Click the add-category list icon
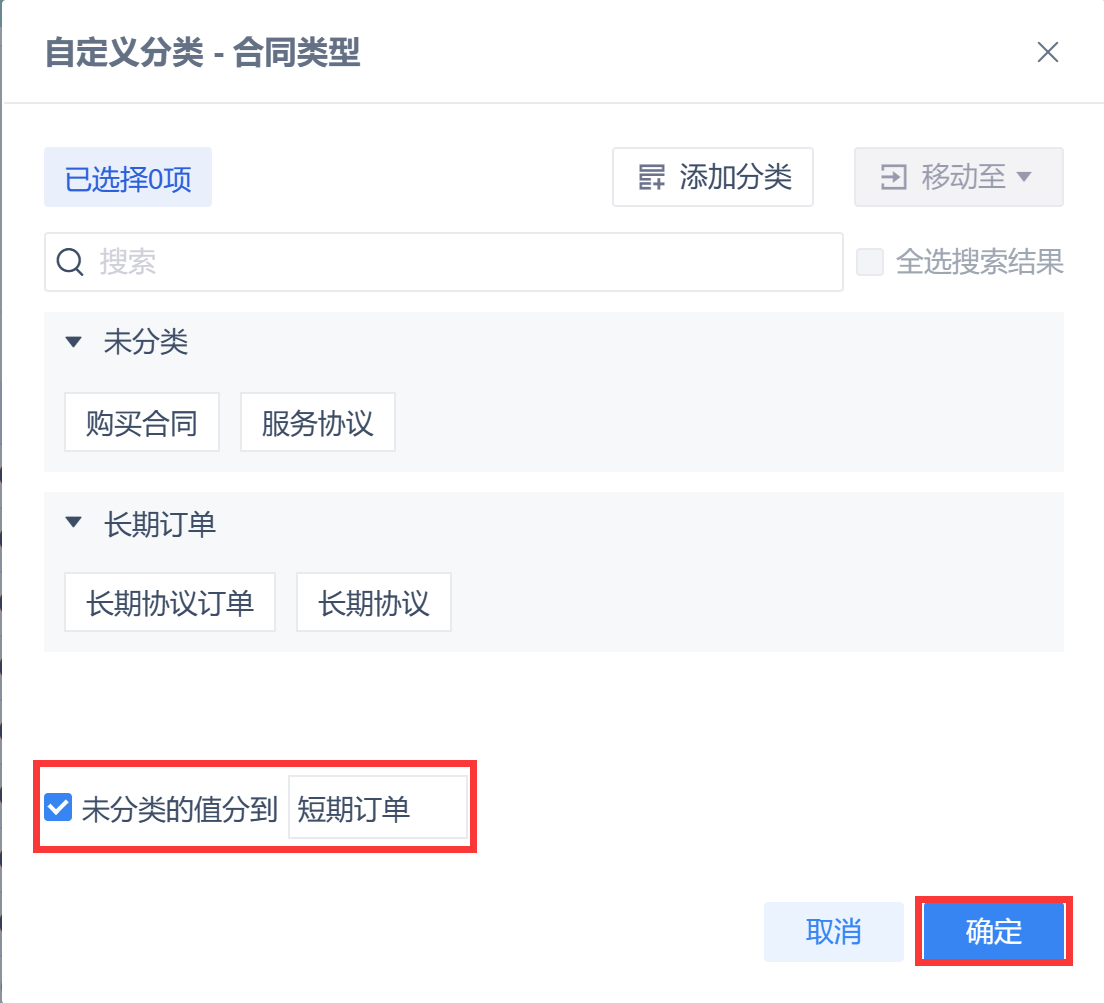1104x1003 pixels. (x=651, y=178)
